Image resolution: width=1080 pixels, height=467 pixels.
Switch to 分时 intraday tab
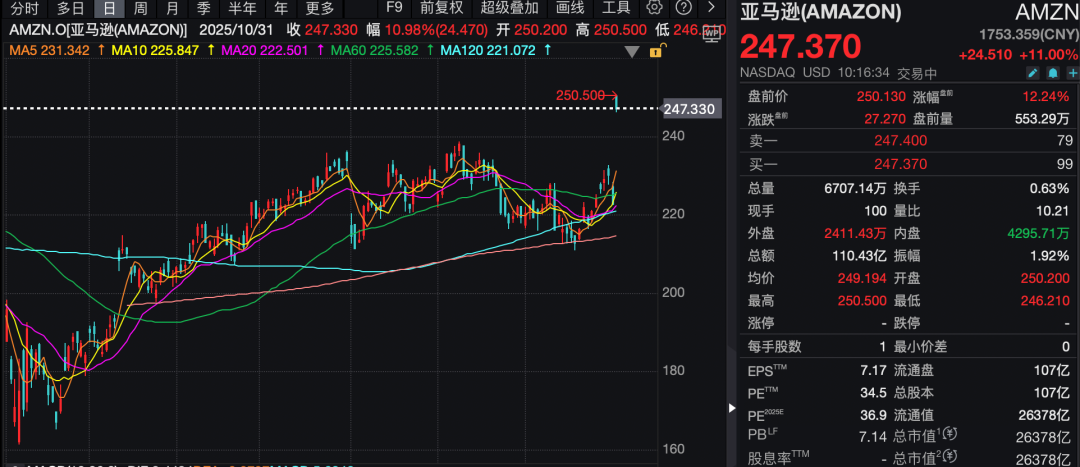pyautogui.click(x=24, y=8)
